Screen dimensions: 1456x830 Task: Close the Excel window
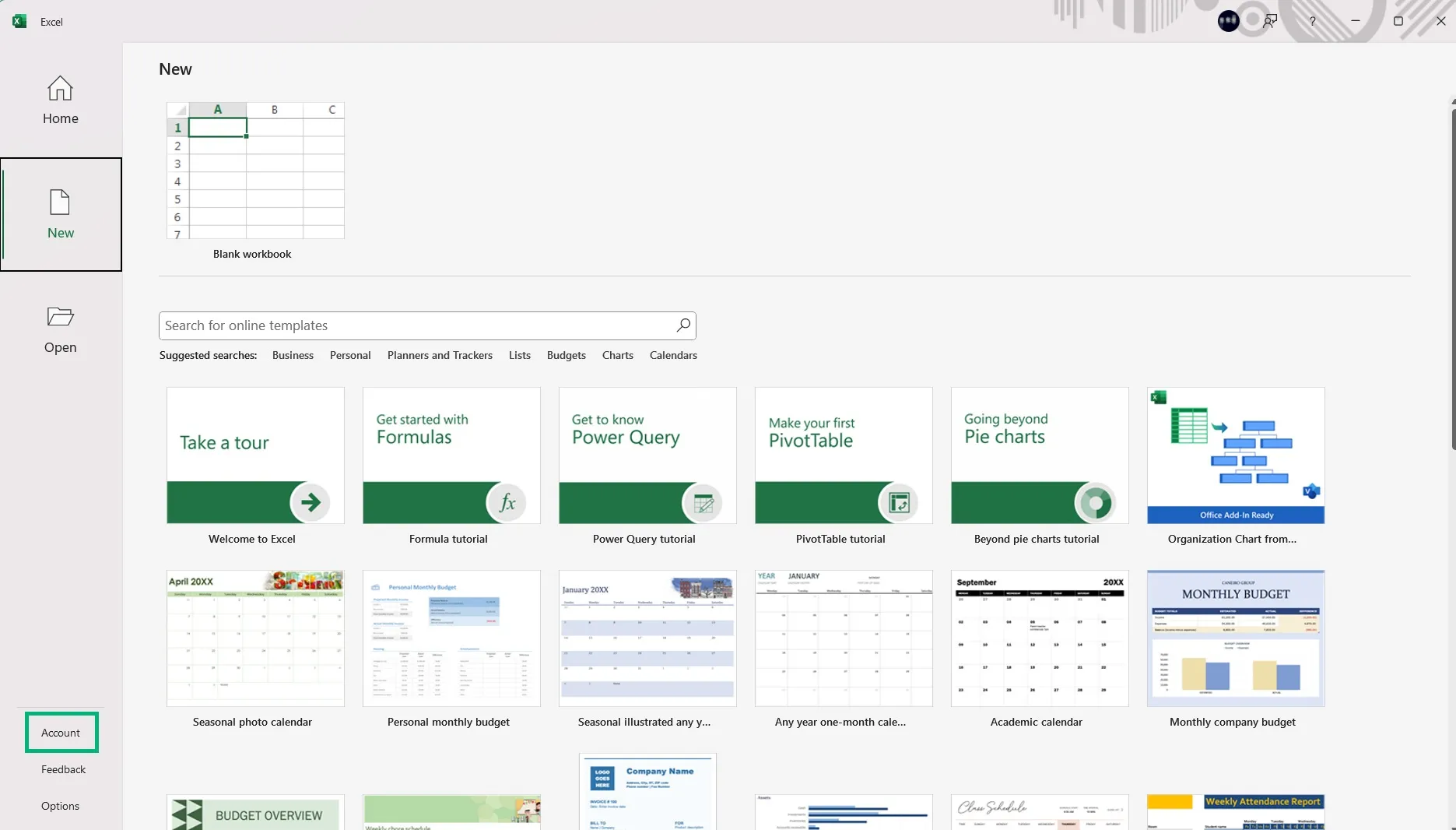pyautogui.click(x=1441, y=21)
